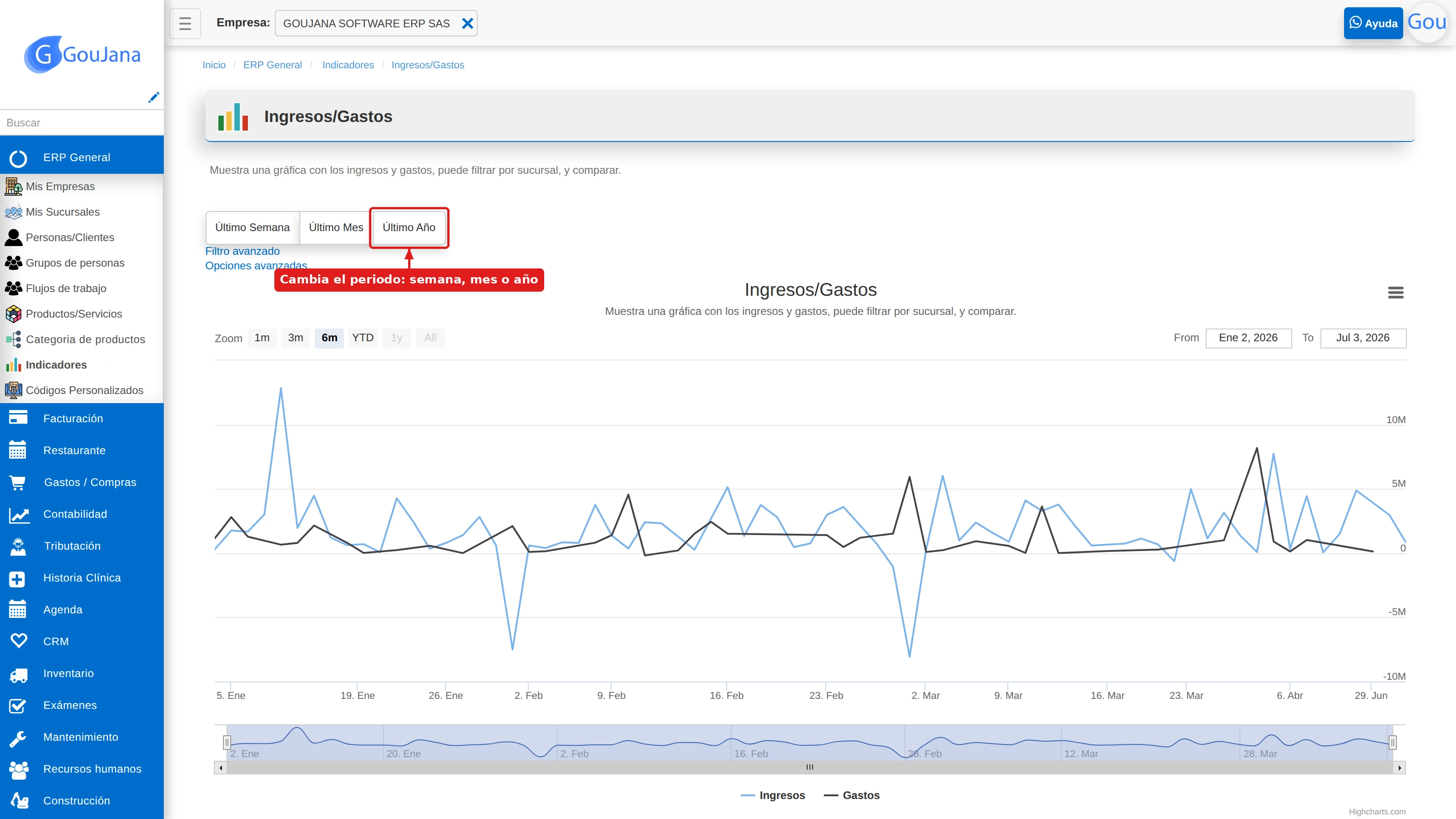Expand the ERP General section
1456x819 pixels.
(82, 157)
